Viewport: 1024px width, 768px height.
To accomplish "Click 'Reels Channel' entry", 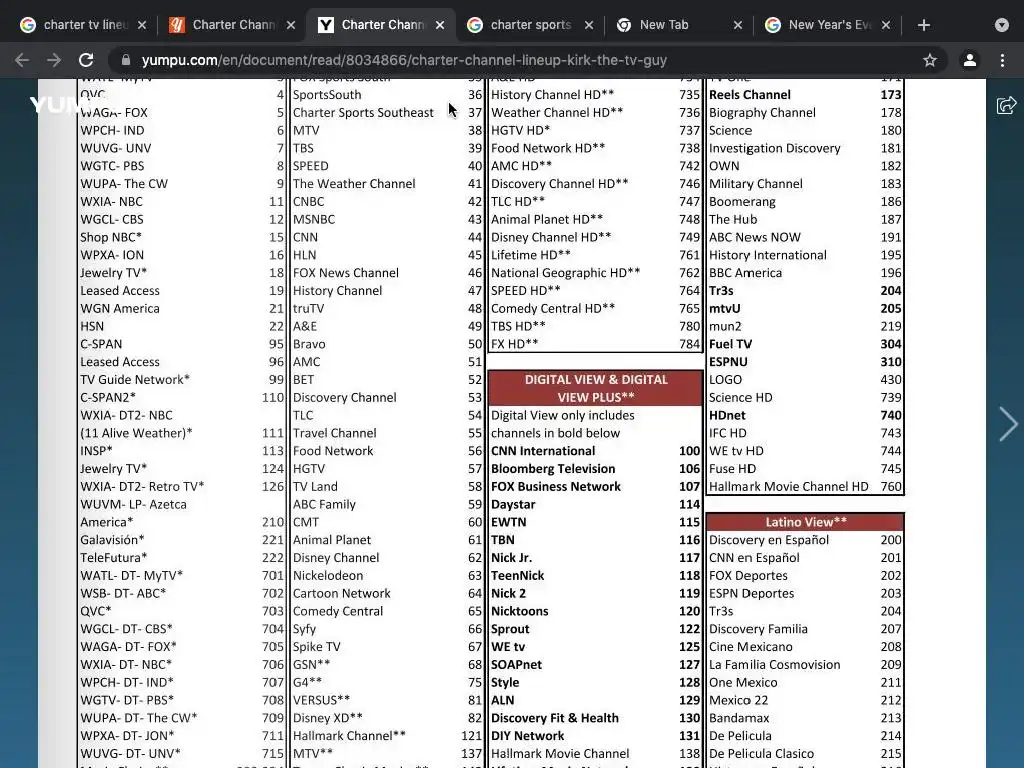I will tap(750, 95).
